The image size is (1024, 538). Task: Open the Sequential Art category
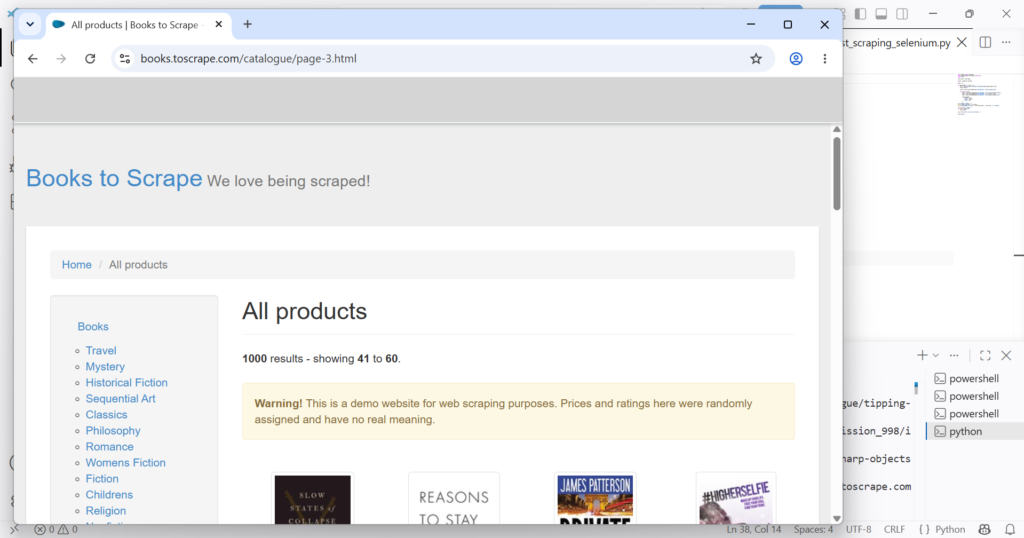coord(121,399)
